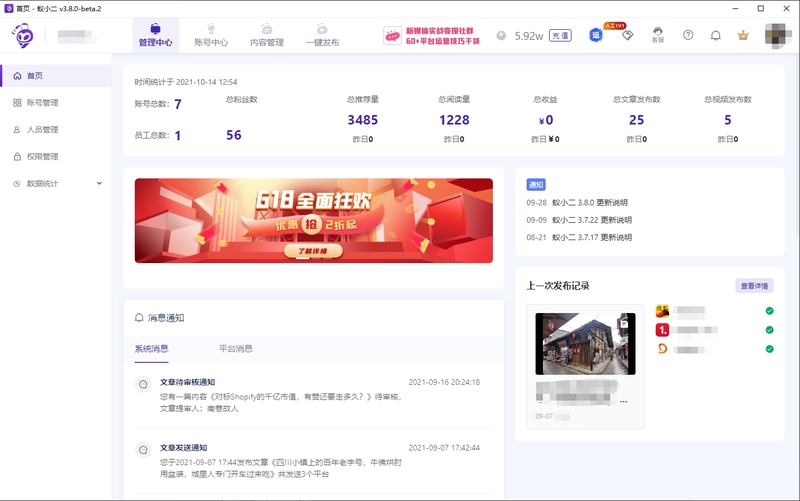Image resolution: width=800 pixels, height=501 pixels.
Task: Click 数据统计 chart icon
Action: tap(17, 184)
